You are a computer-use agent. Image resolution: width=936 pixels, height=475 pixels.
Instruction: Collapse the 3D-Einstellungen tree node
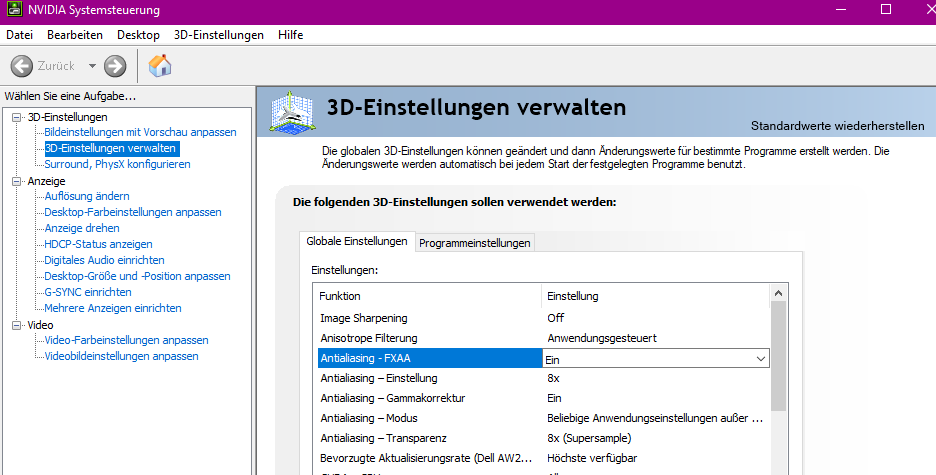[x=17, y=118]
